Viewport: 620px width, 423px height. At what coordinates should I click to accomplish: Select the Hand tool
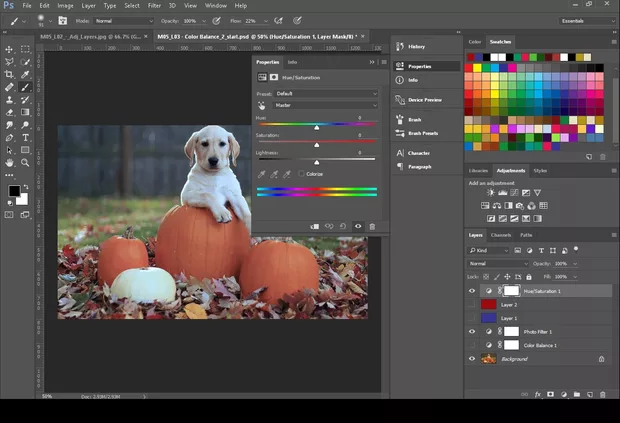[x=10, y=162]
